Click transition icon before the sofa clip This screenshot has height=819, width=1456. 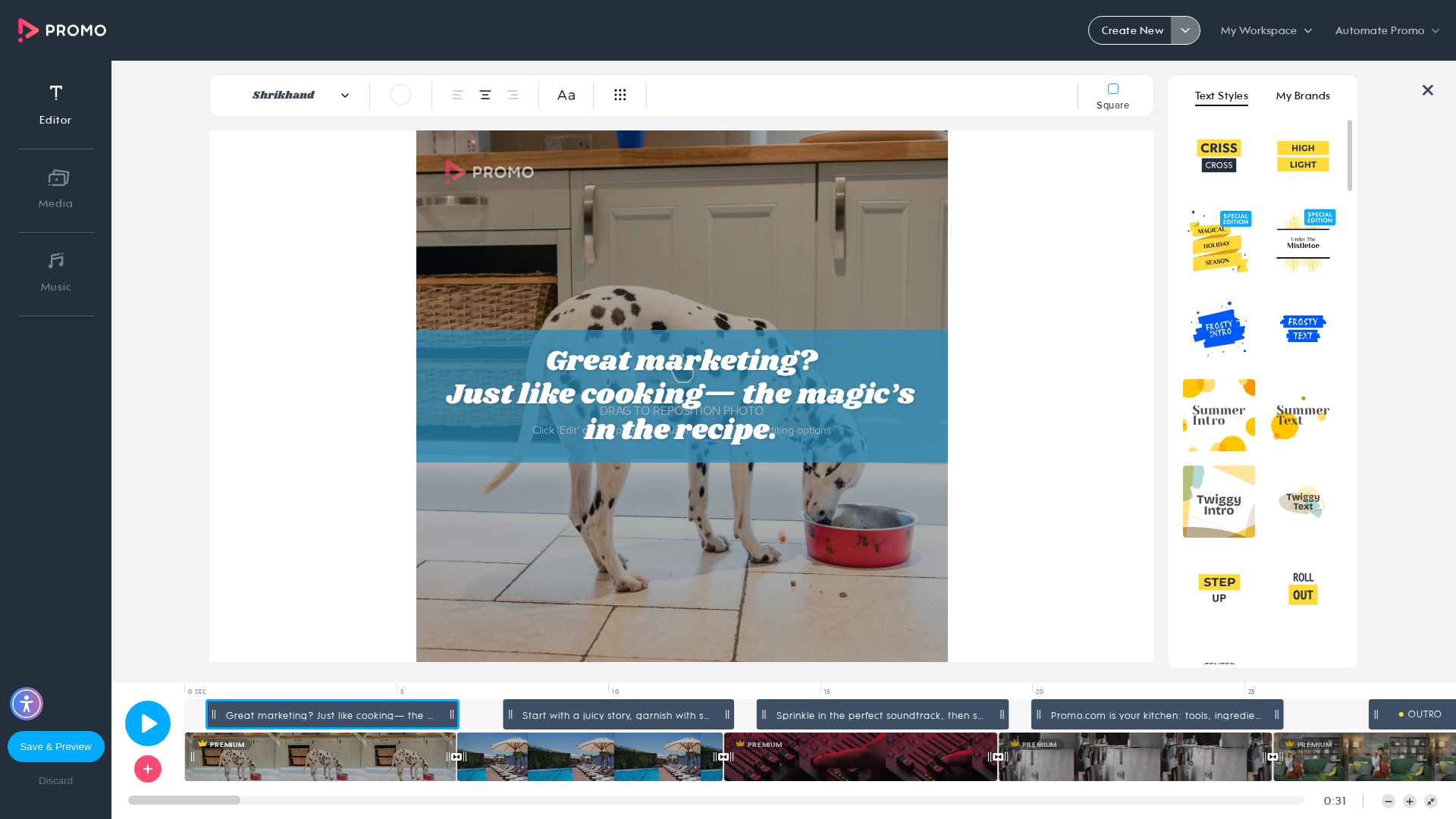tap(1272, 757)
